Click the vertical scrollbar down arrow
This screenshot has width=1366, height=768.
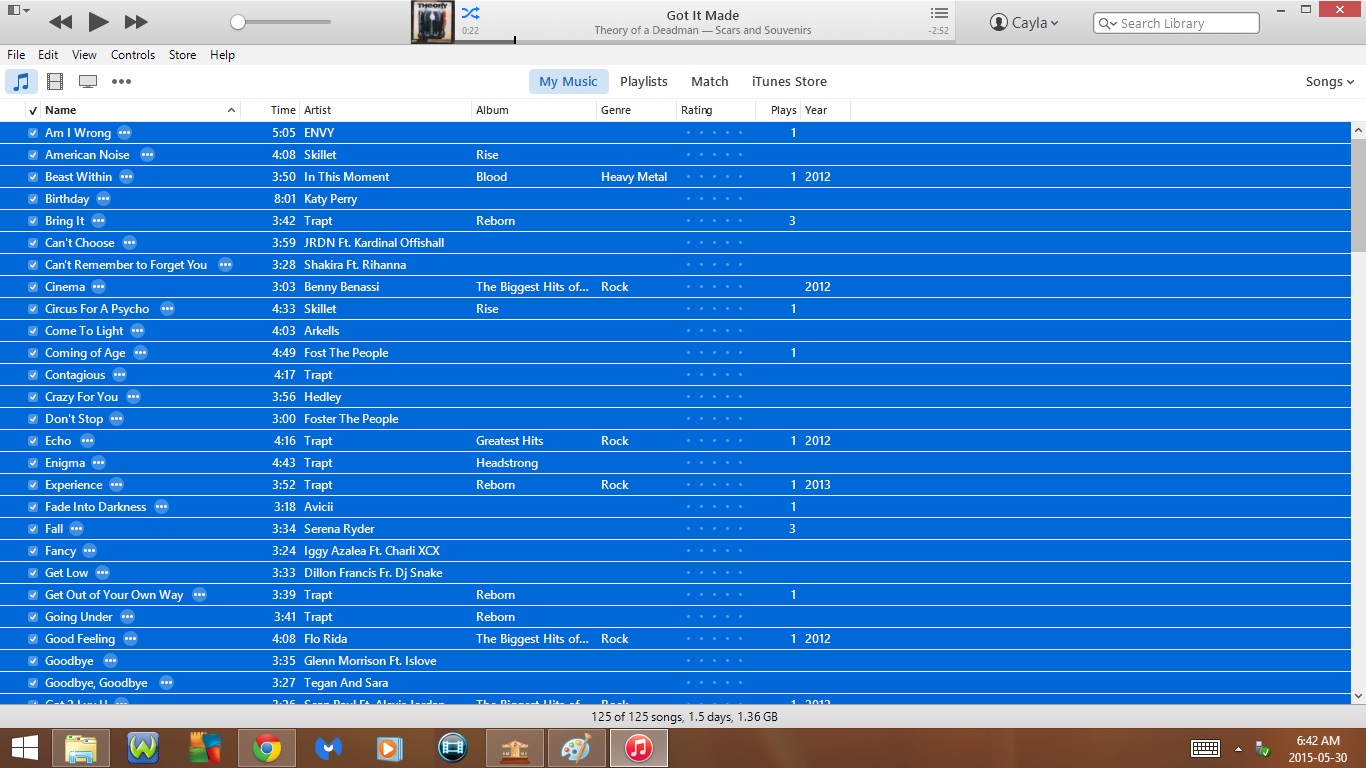[1358, 696]
